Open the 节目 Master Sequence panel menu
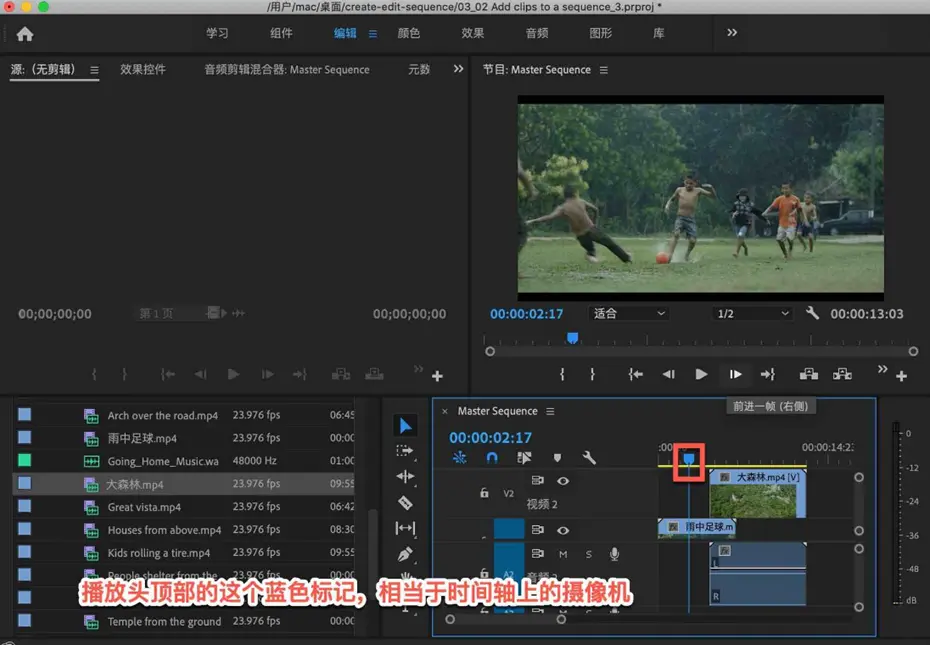This screenshot has height=645, width=930. 604,70
